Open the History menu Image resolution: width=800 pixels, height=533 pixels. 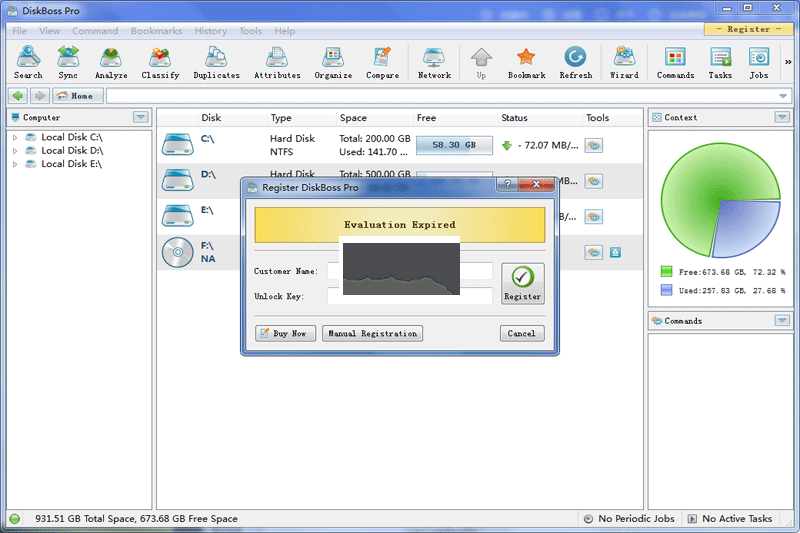[x=210, y=31]
